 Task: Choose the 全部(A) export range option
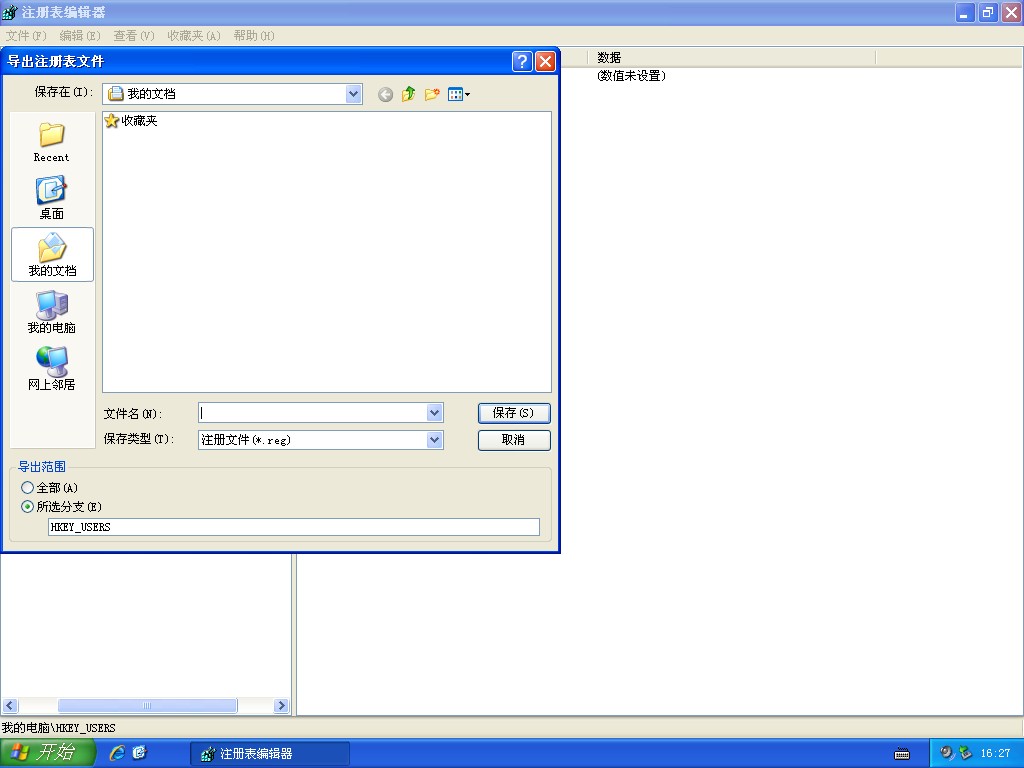click(50, 488)
